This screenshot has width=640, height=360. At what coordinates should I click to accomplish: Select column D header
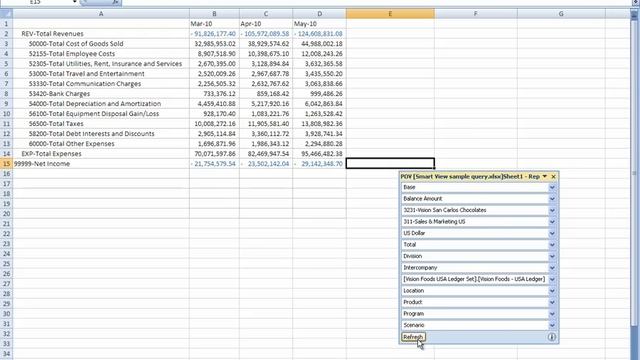click(x=319, y=14)
